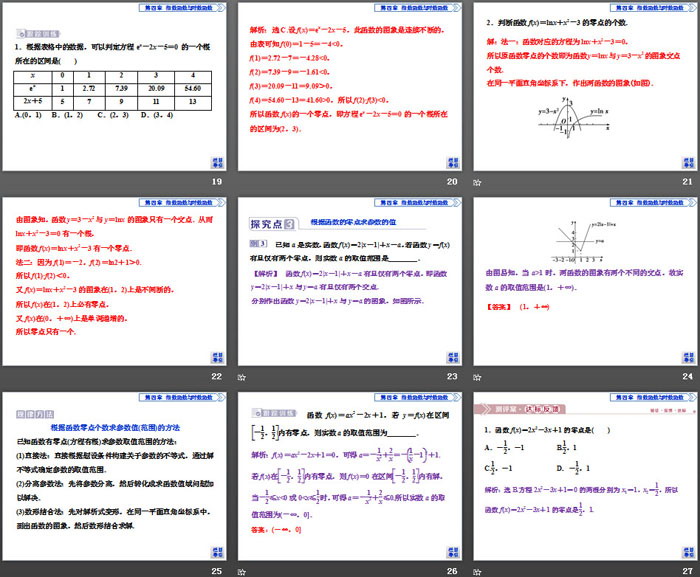Click the 例3 label on slide 23

(x=258, y=244)
